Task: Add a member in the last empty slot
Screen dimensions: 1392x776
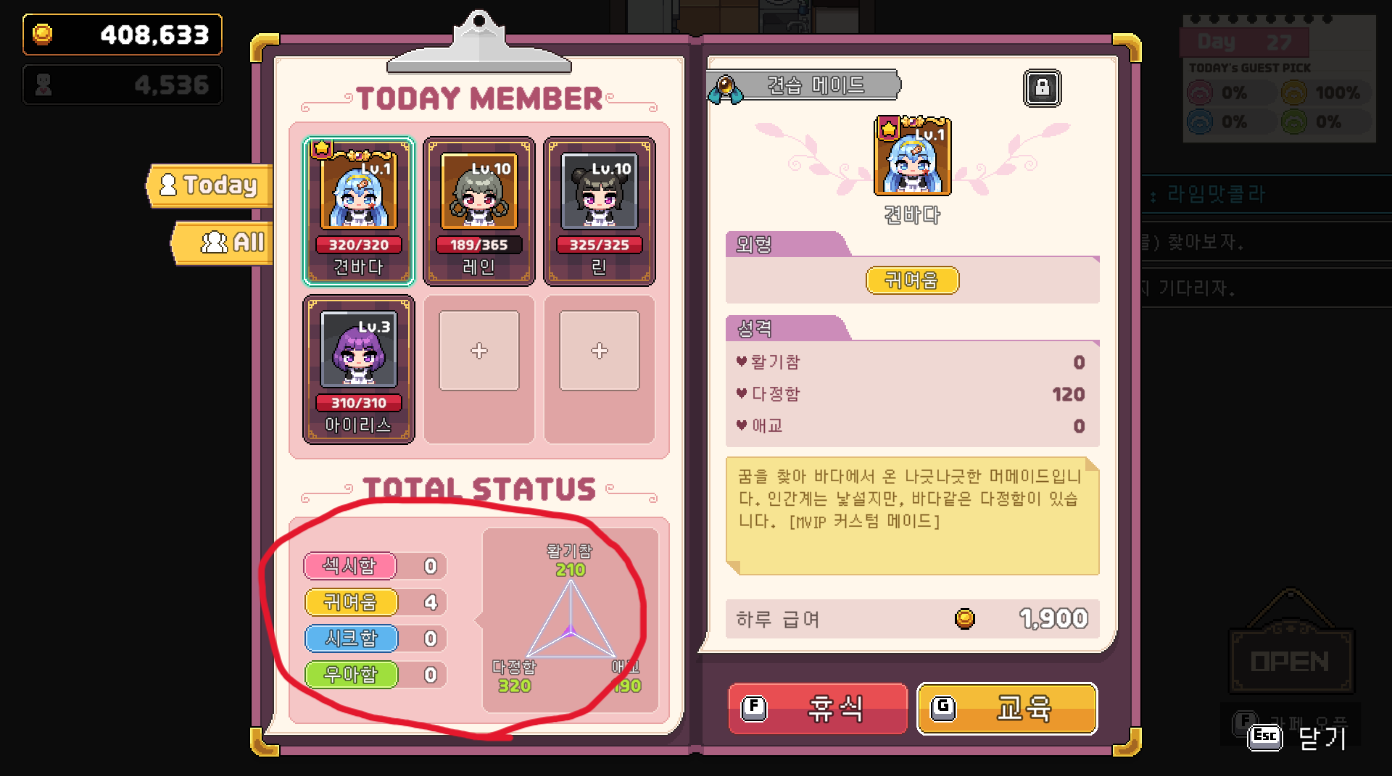Action: click(599, 351)
